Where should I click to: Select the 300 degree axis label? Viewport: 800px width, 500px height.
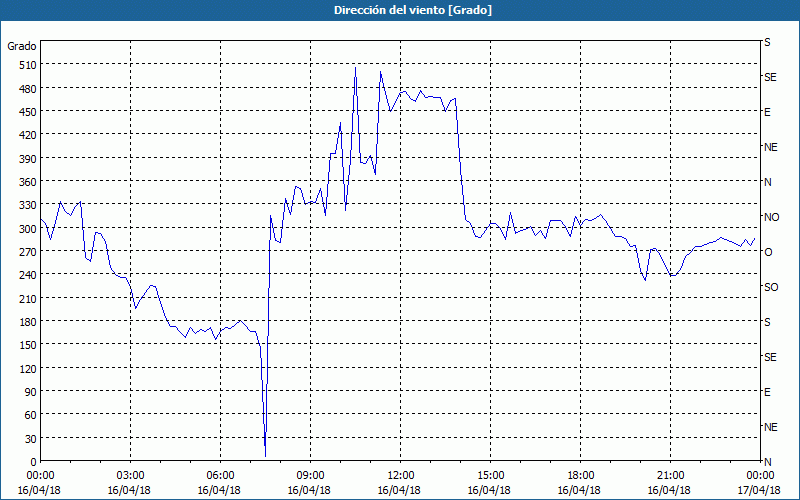point(28,229)
